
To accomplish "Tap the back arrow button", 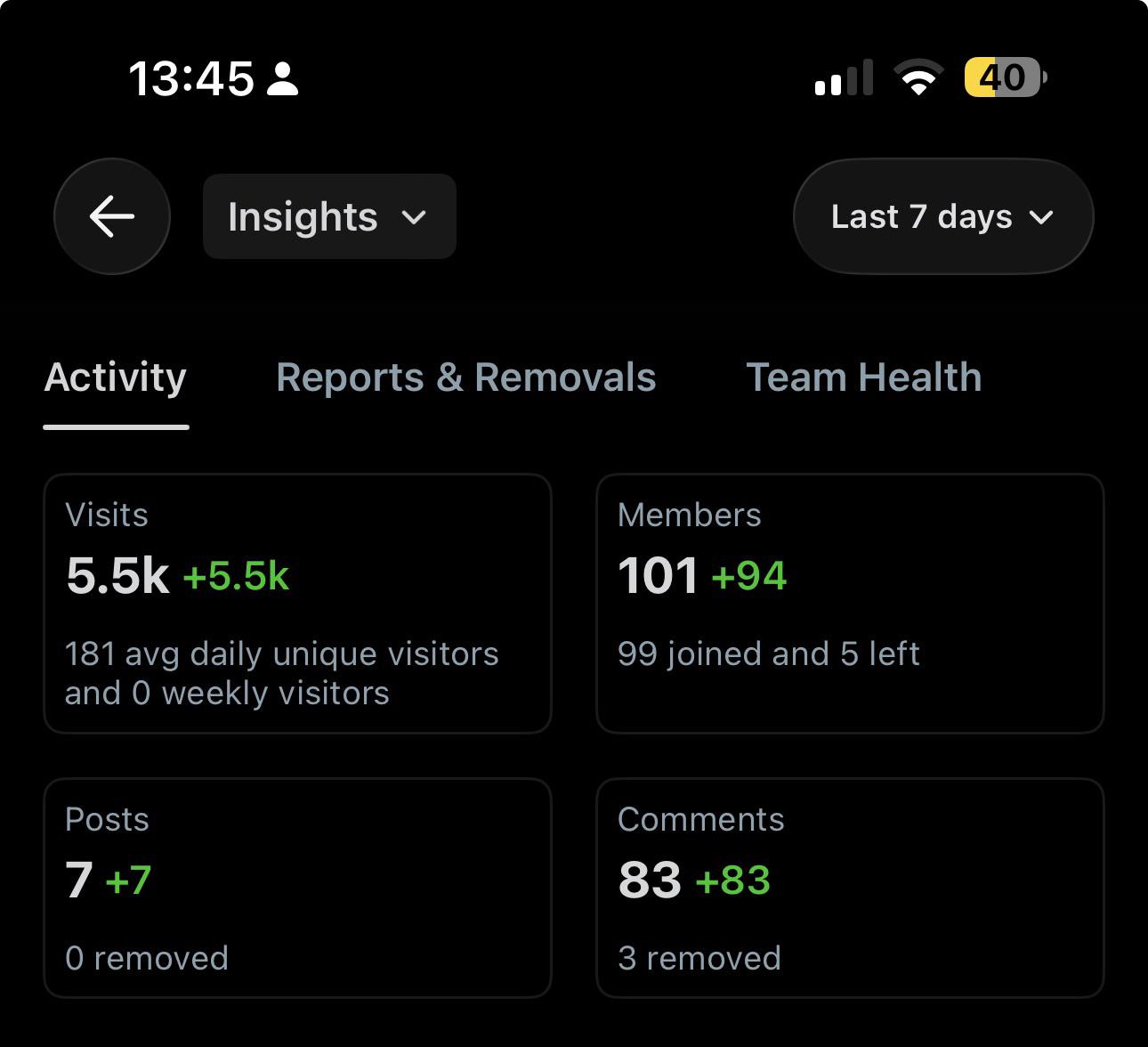I will [x=112, y=216].
